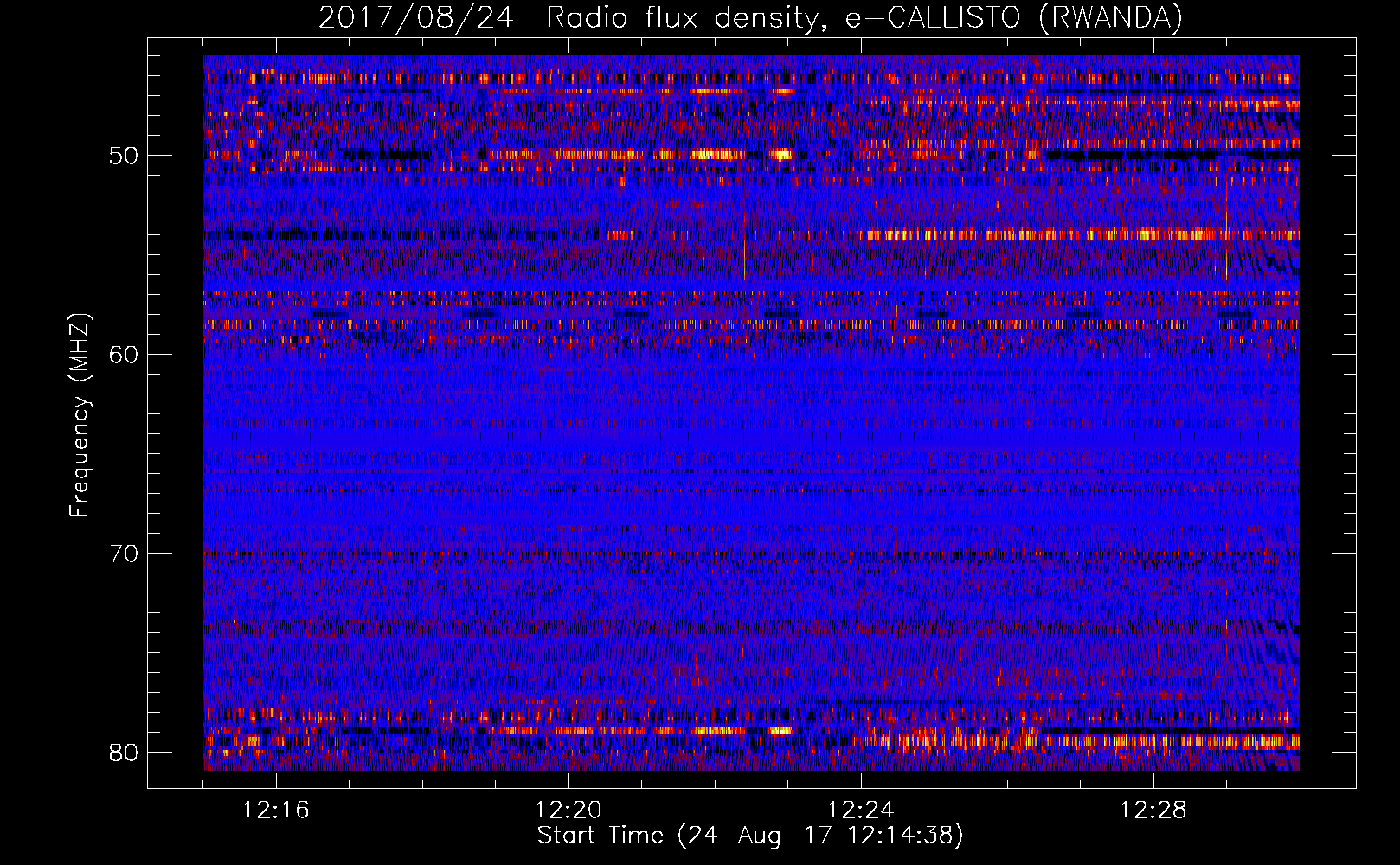Click the time tick label "12:20"
Screen dimensions: 1400x865
click(568, 811)
